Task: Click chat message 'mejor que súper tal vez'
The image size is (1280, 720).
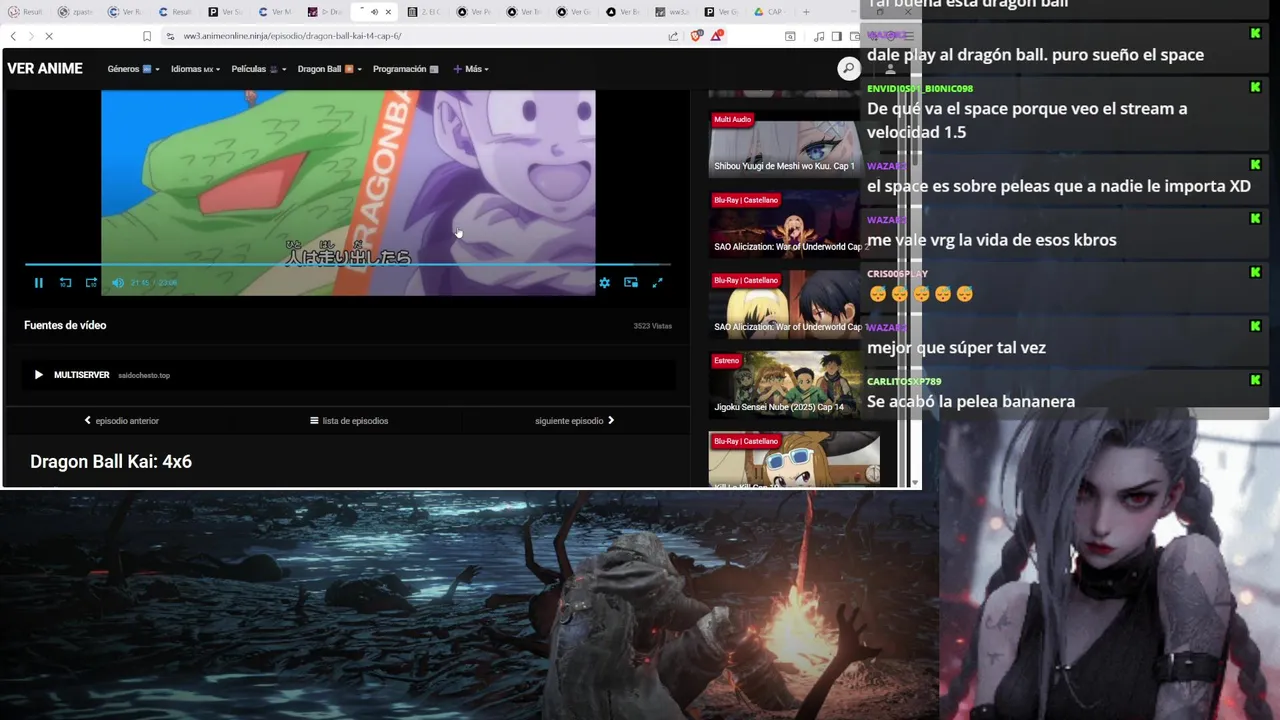Action: pos(956,348)
